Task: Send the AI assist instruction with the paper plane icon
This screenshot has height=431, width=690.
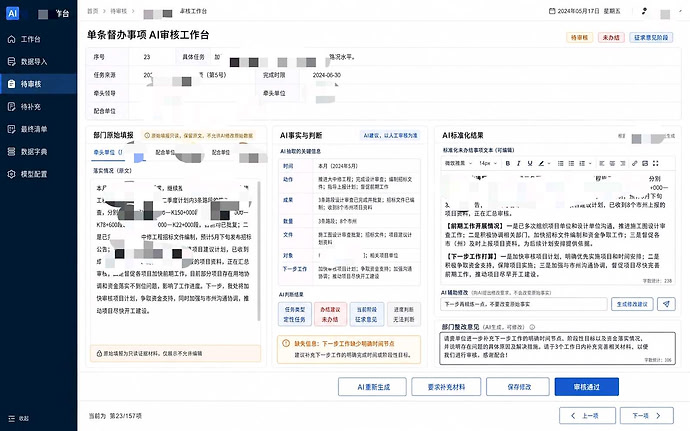Action: coord(666,304)
